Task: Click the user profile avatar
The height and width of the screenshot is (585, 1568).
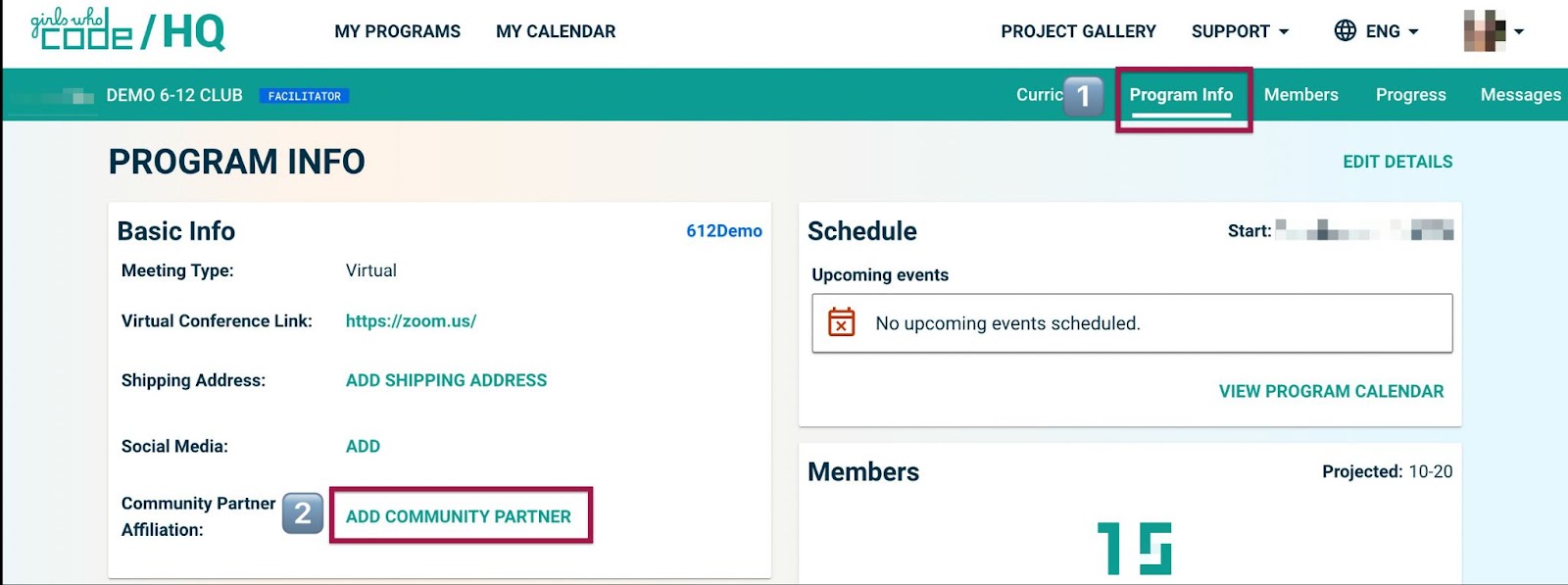Action: click(1484, 31)
